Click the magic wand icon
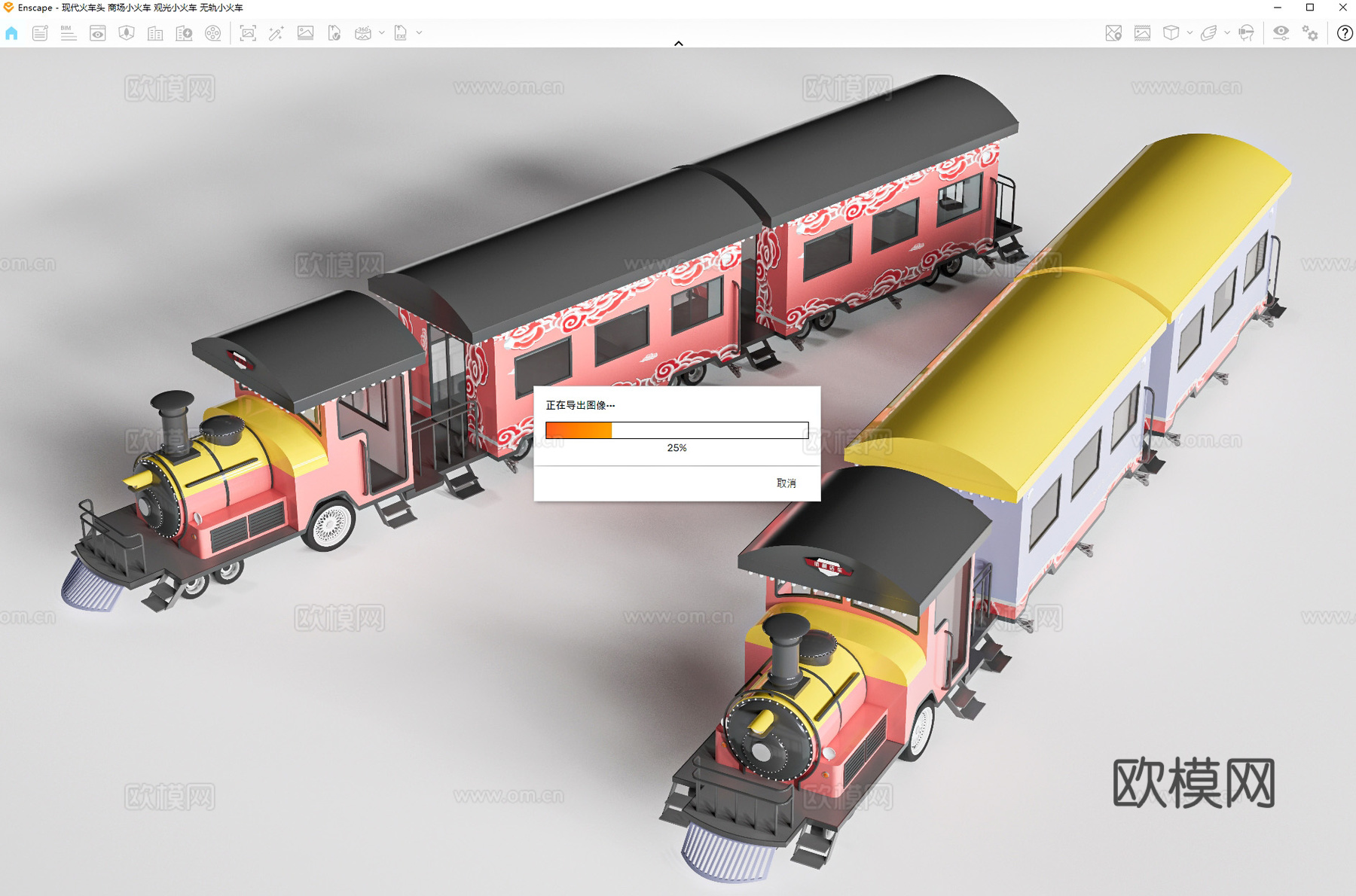 tap(276, 33)
